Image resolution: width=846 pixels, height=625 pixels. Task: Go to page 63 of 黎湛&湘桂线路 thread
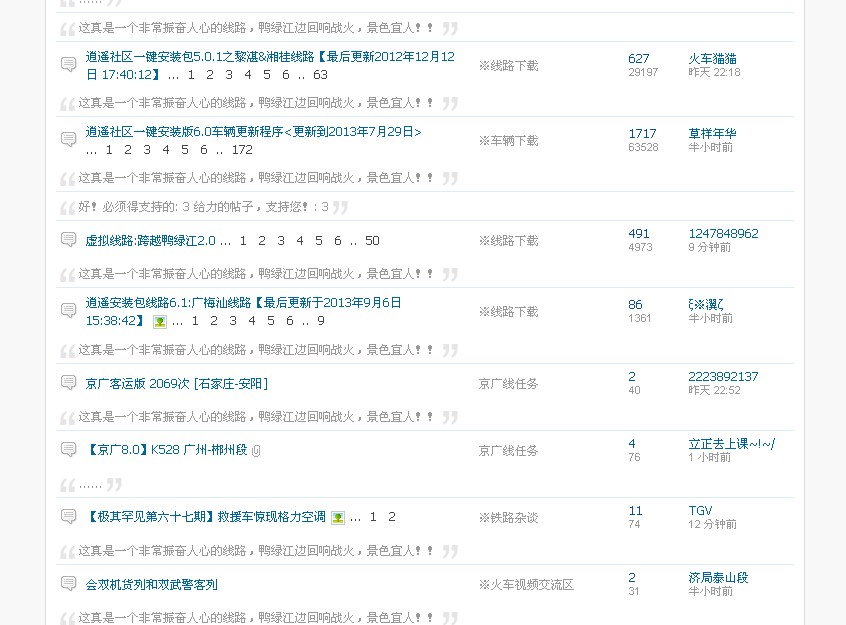point(320,75)
